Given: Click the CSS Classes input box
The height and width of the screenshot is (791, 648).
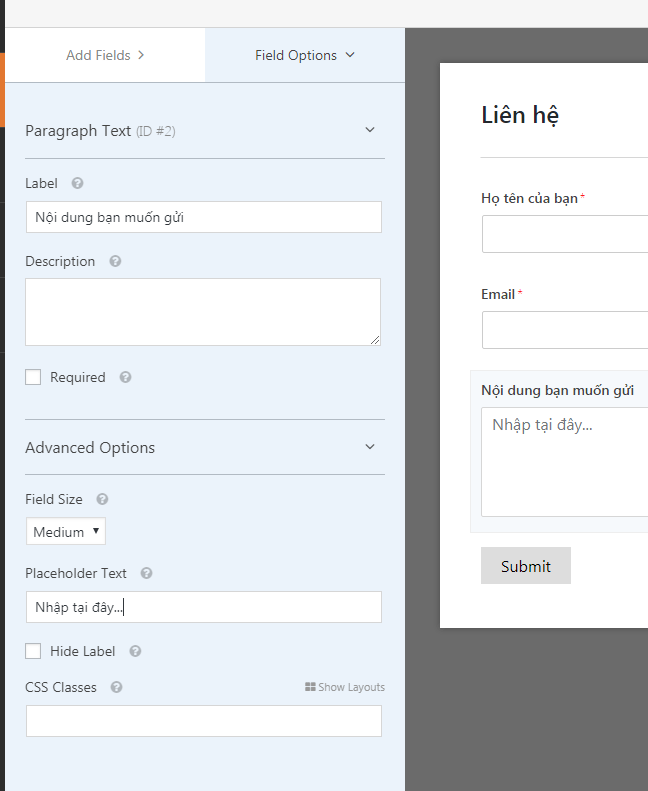Looking at the screenshot, I should [203, 721].
